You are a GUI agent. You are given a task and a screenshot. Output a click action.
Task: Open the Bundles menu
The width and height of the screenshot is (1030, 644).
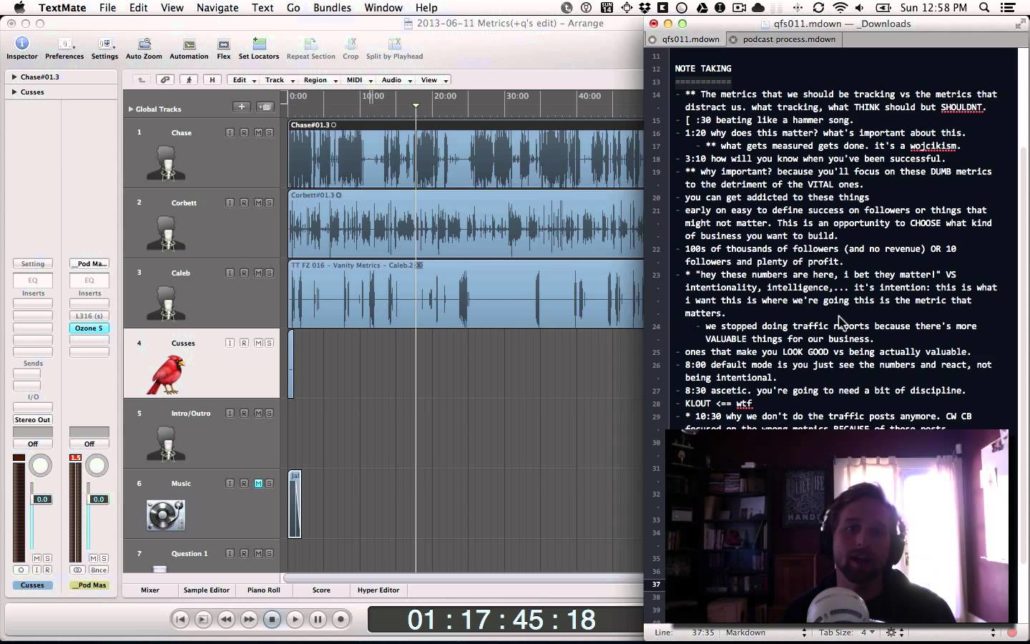(331, 8)
